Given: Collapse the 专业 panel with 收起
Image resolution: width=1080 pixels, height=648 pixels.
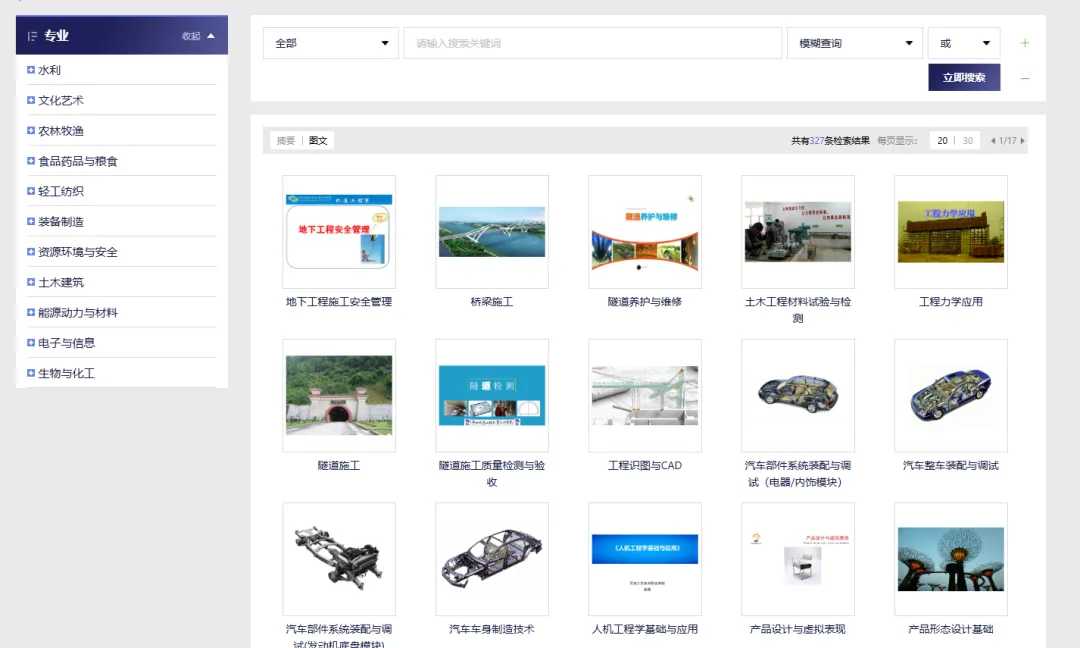Looking at the screenshot, I should pyautogui.click(x=198, y=36).
